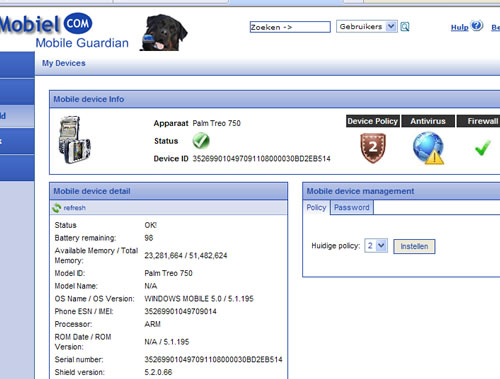Click the Mobile device detail panel header
Viewport: 500px width, 379px height.
pos(168,191)
